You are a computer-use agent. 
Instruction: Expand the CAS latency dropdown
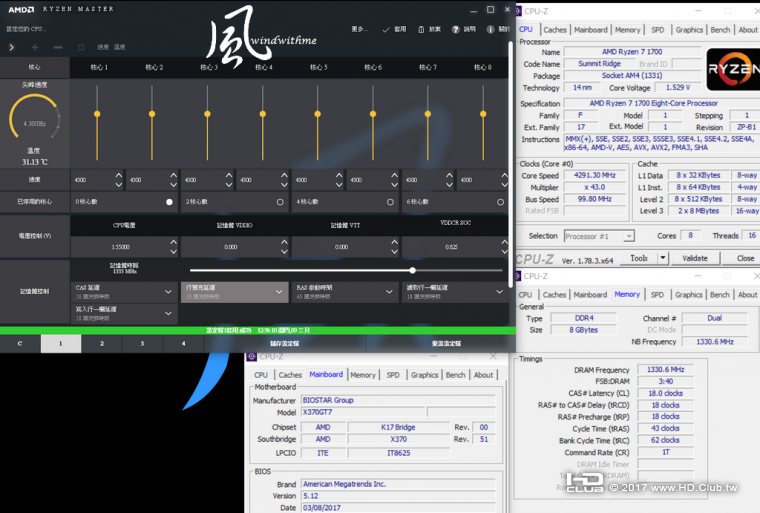pos(168,291)
